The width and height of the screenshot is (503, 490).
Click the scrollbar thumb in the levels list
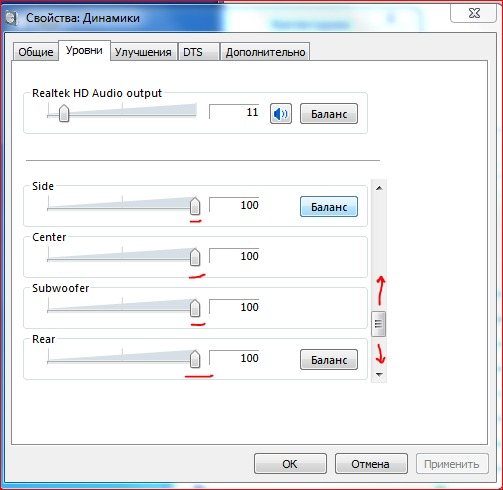point(378,324)
